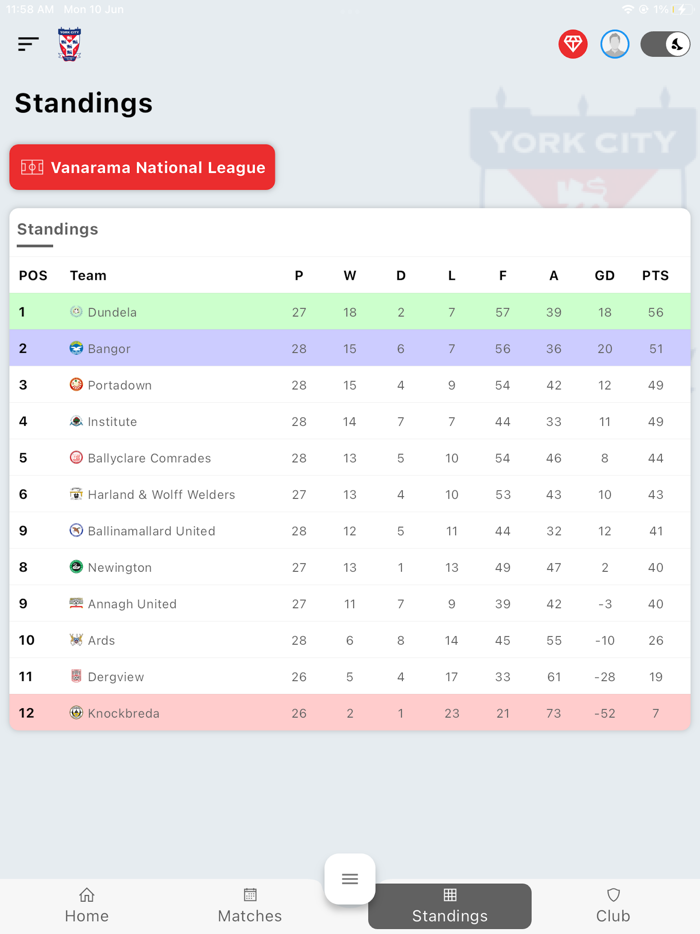Select the Club shield icon

pyautogui.click(x=613, y=895)
